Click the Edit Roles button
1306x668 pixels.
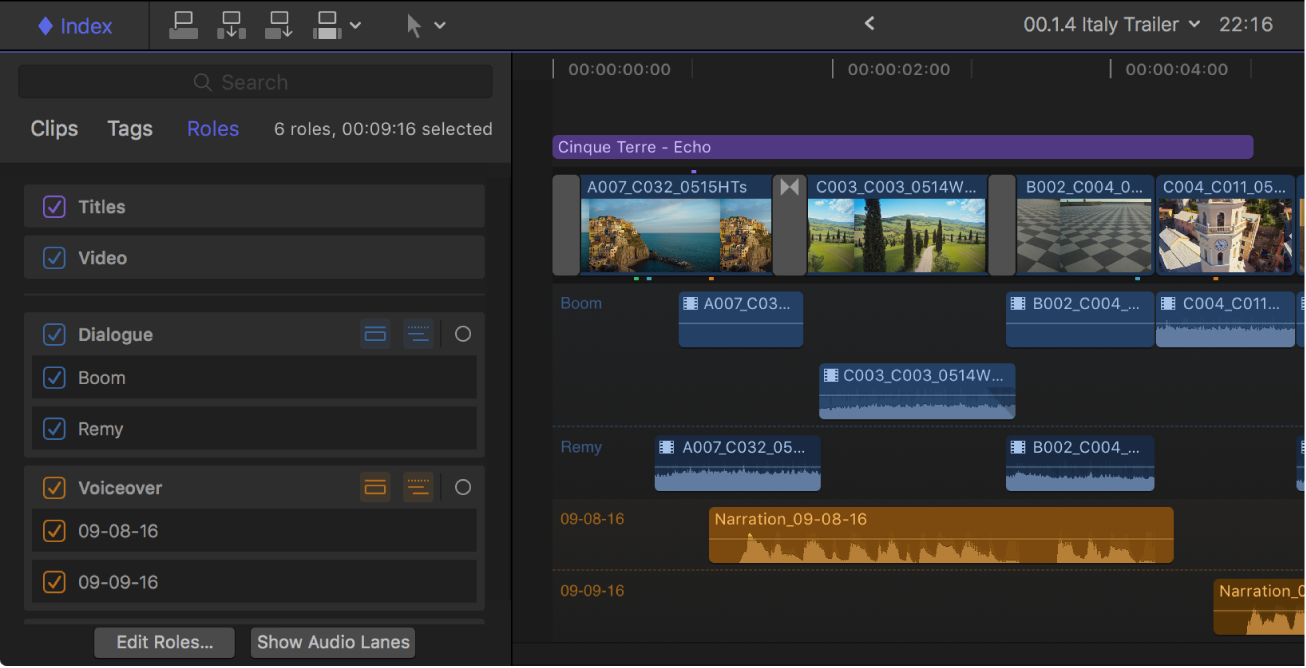point(164,642)
